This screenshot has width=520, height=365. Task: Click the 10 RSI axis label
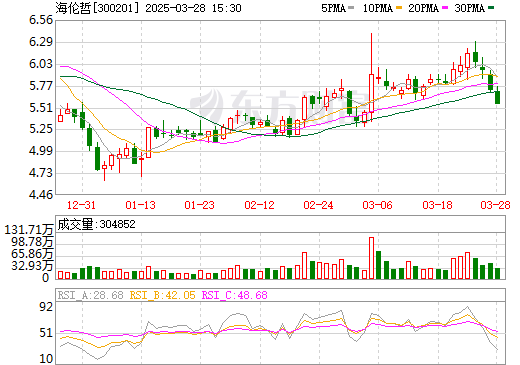(x=46, y=359)
